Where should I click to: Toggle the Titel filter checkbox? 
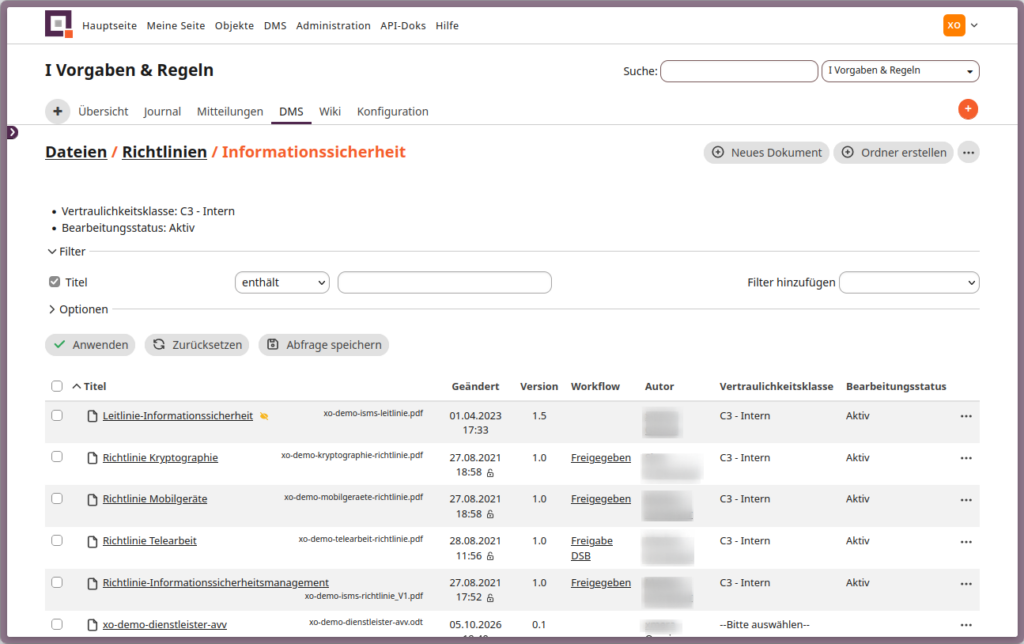[55, 282]
